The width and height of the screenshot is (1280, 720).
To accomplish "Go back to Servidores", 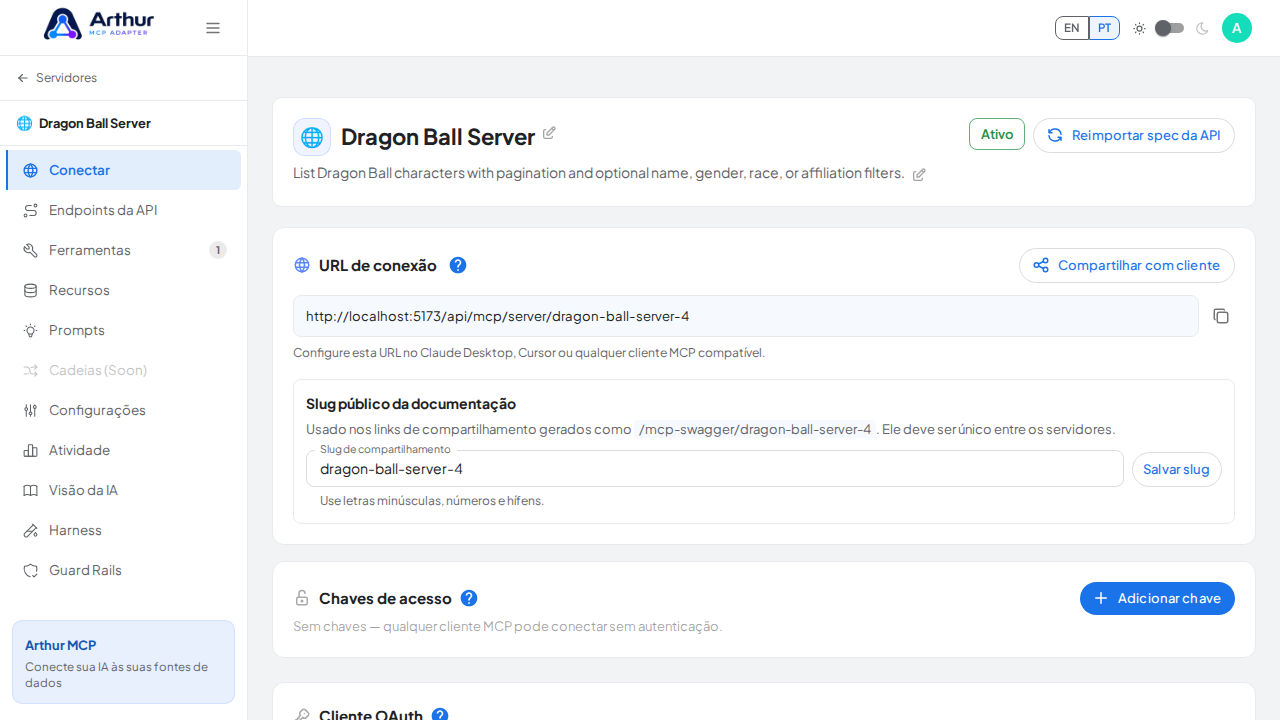I will point(57,78).
